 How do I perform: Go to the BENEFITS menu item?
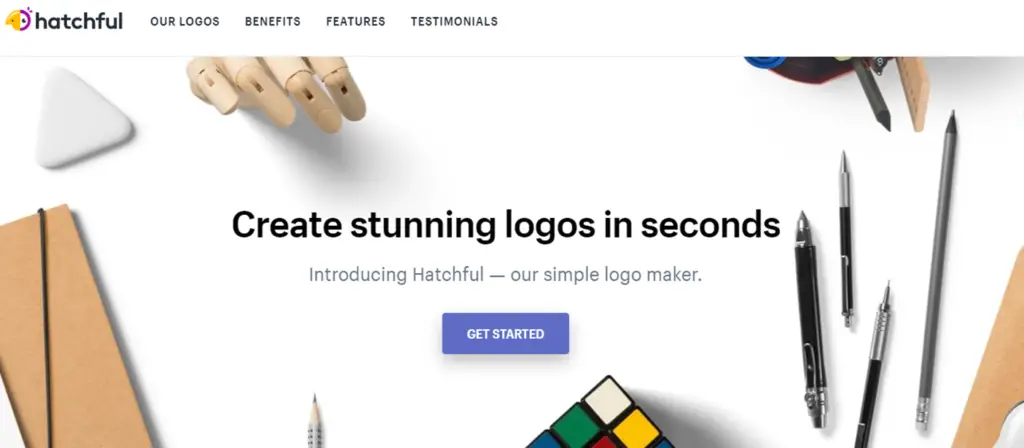pos(273,22)
